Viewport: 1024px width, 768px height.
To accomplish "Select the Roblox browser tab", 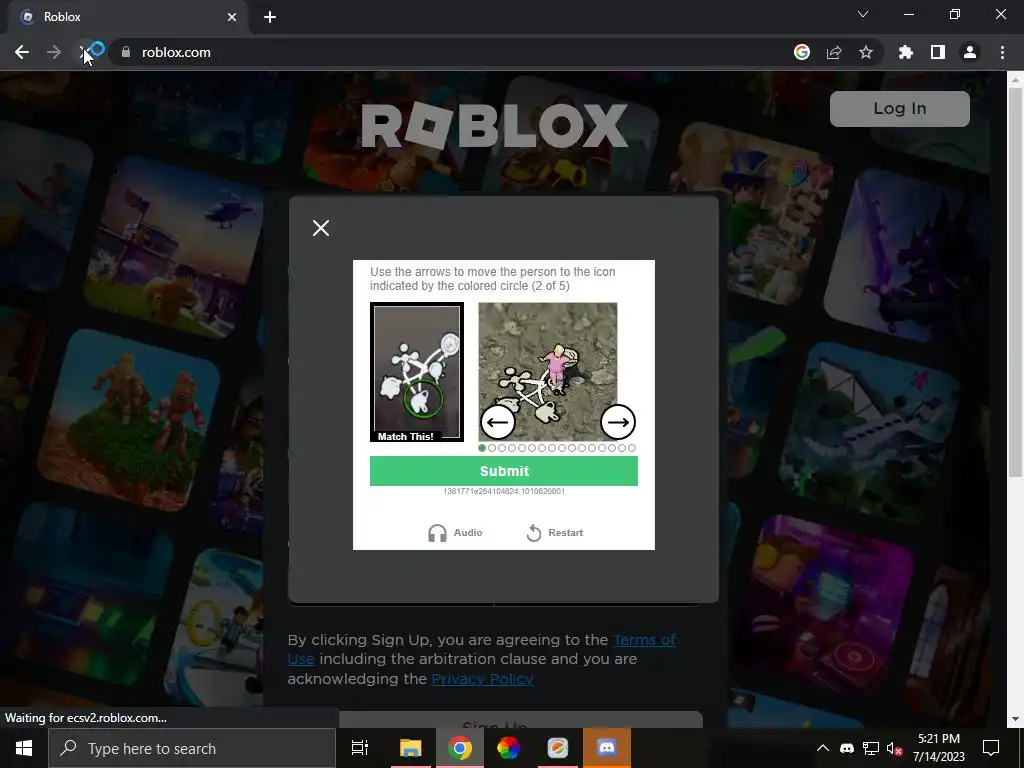I will [x=129, y=17].
